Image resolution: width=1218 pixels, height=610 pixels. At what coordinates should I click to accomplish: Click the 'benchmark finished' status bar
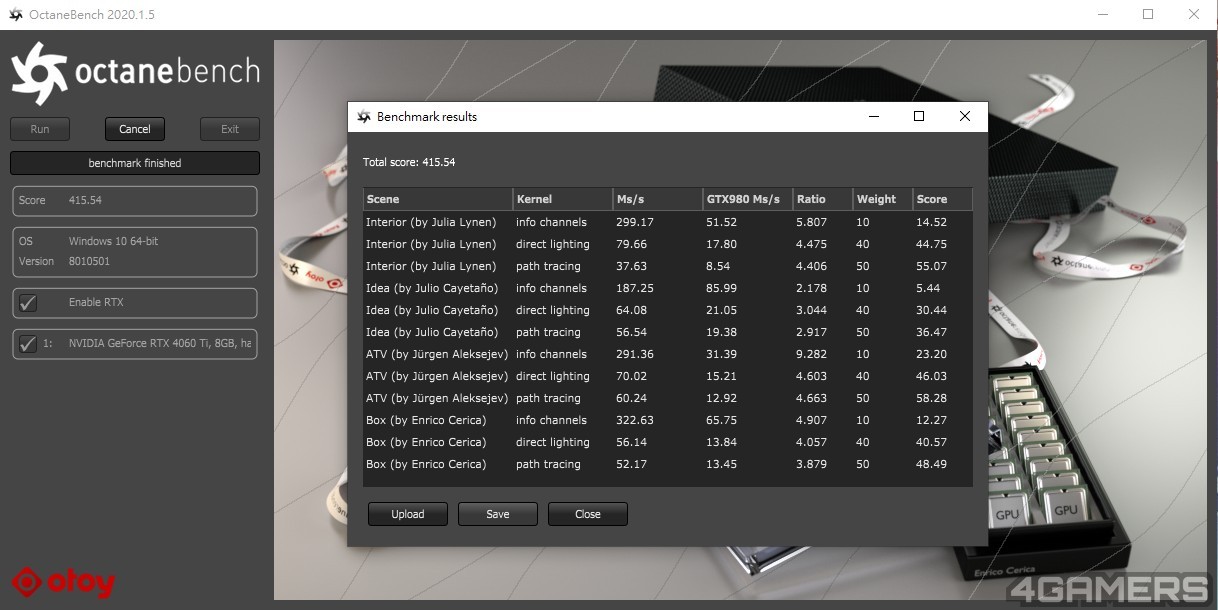pyautogui.click(x=135, y=163)
